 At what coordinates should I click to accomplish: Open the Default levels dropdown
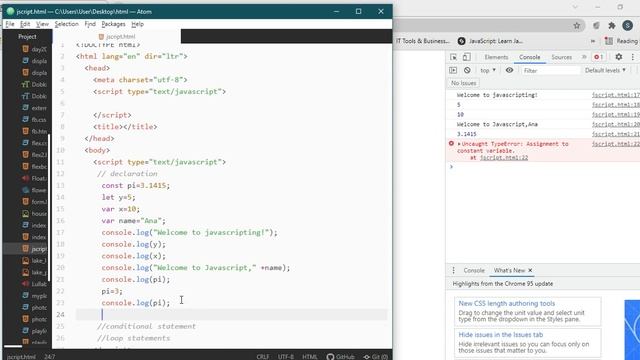[605, 70]
